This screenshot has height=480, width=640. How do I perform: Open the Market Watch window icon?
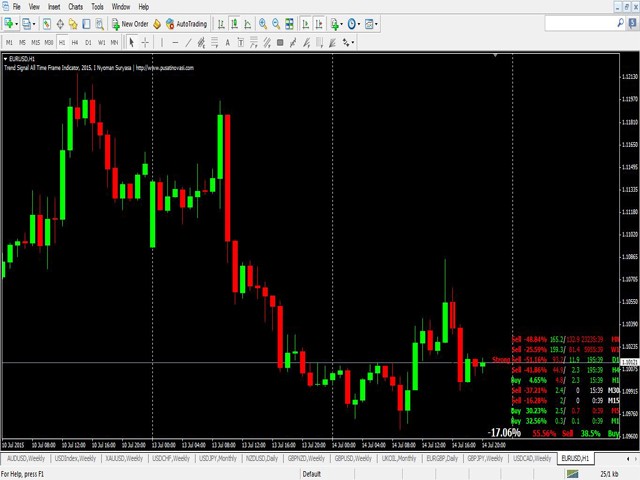(48, 23)
